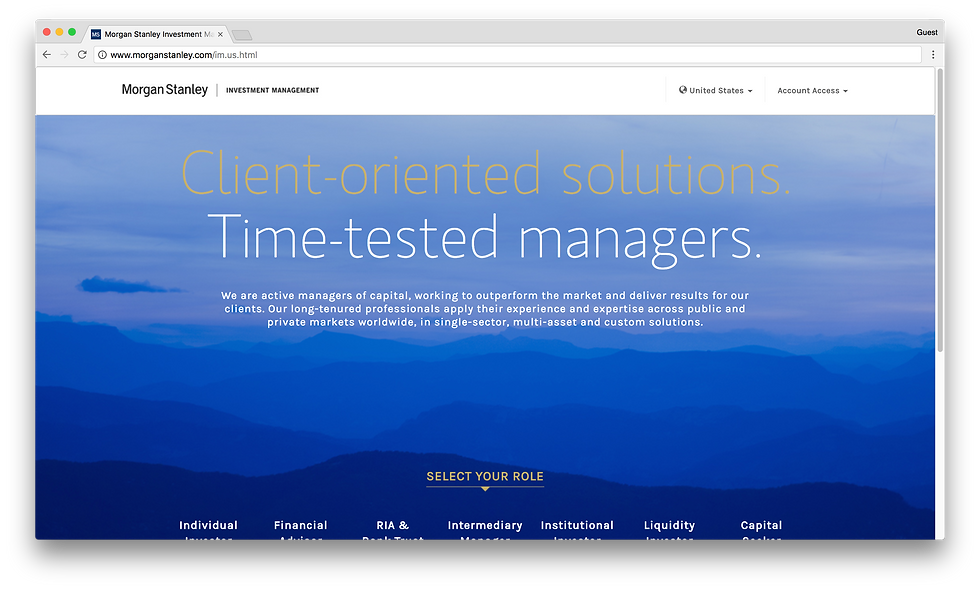
Task: Close the Morgan Stanley Investment tab
Action: point(220,34)
